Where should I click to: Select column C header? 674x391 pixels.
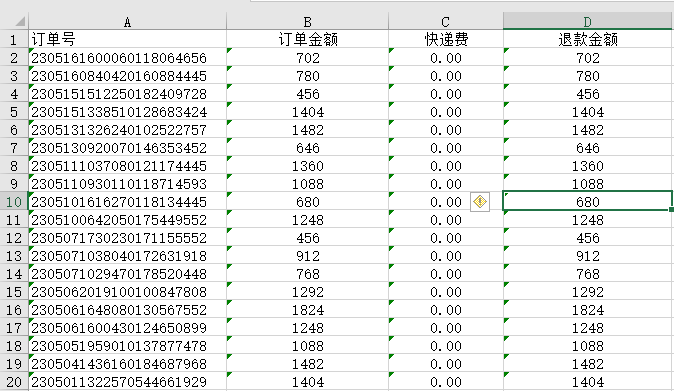click(x=446, y=21)
